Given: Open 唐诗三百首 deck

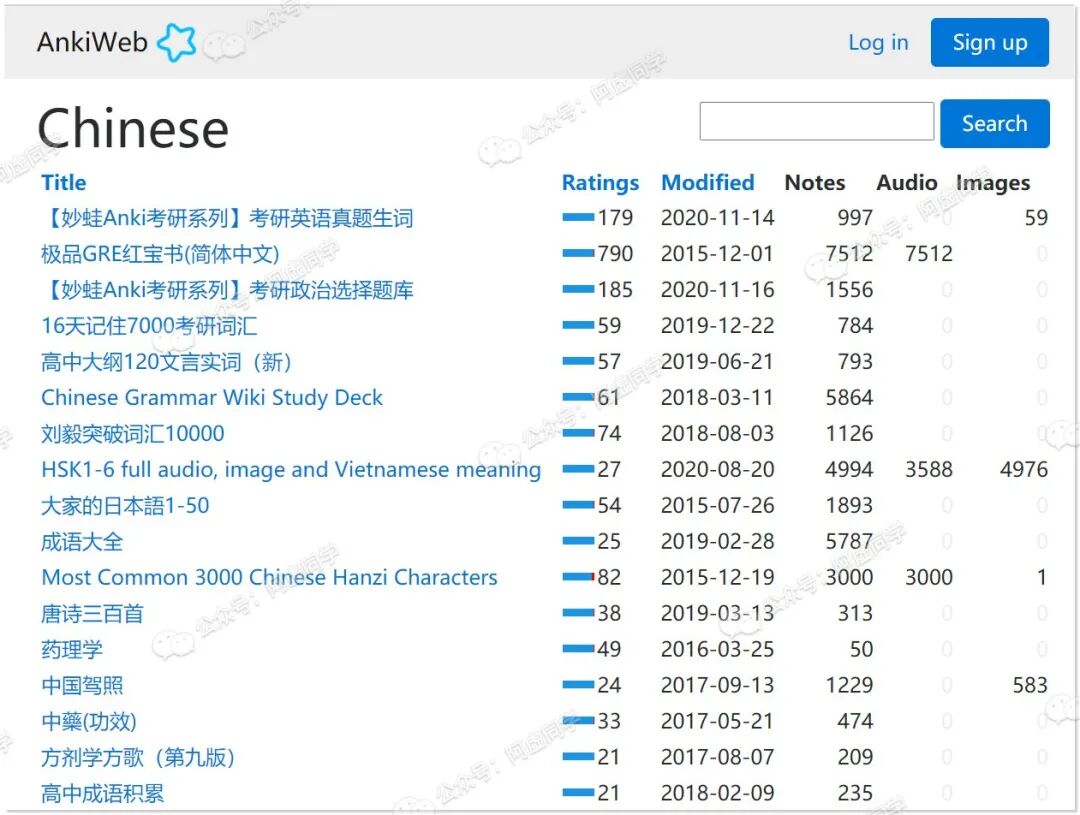Looking at the screenshot, I should coord(92,613).
